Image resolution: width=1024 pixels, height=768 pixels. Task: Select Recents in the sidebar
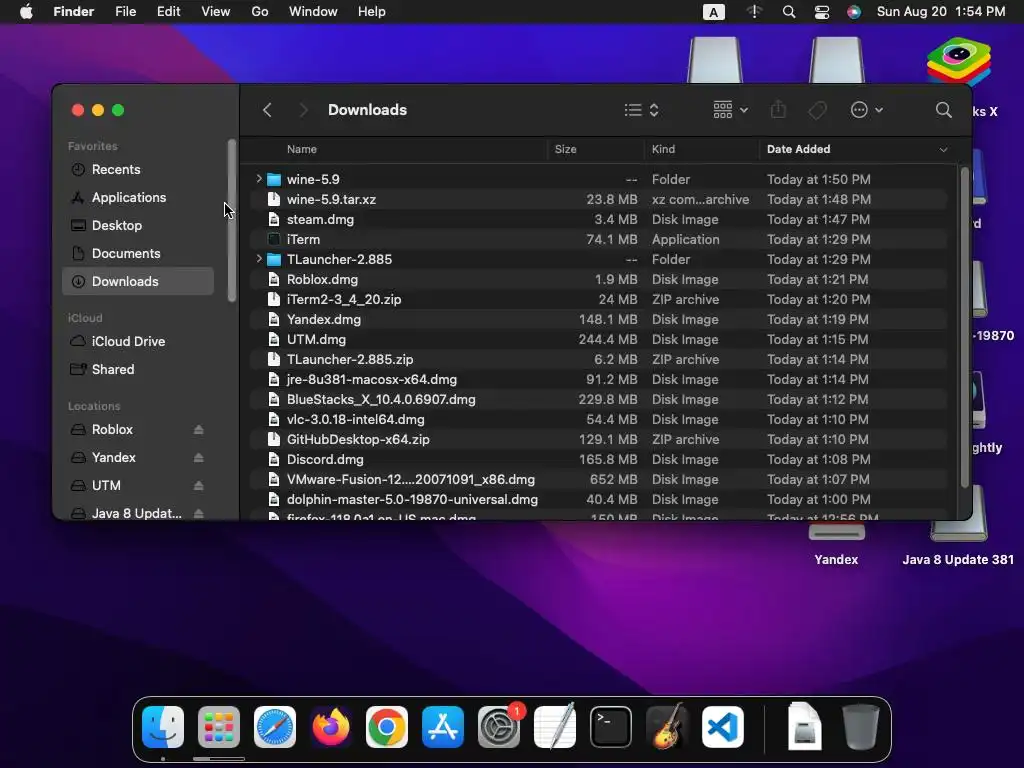pyautogui.click(x=138, y=169)
